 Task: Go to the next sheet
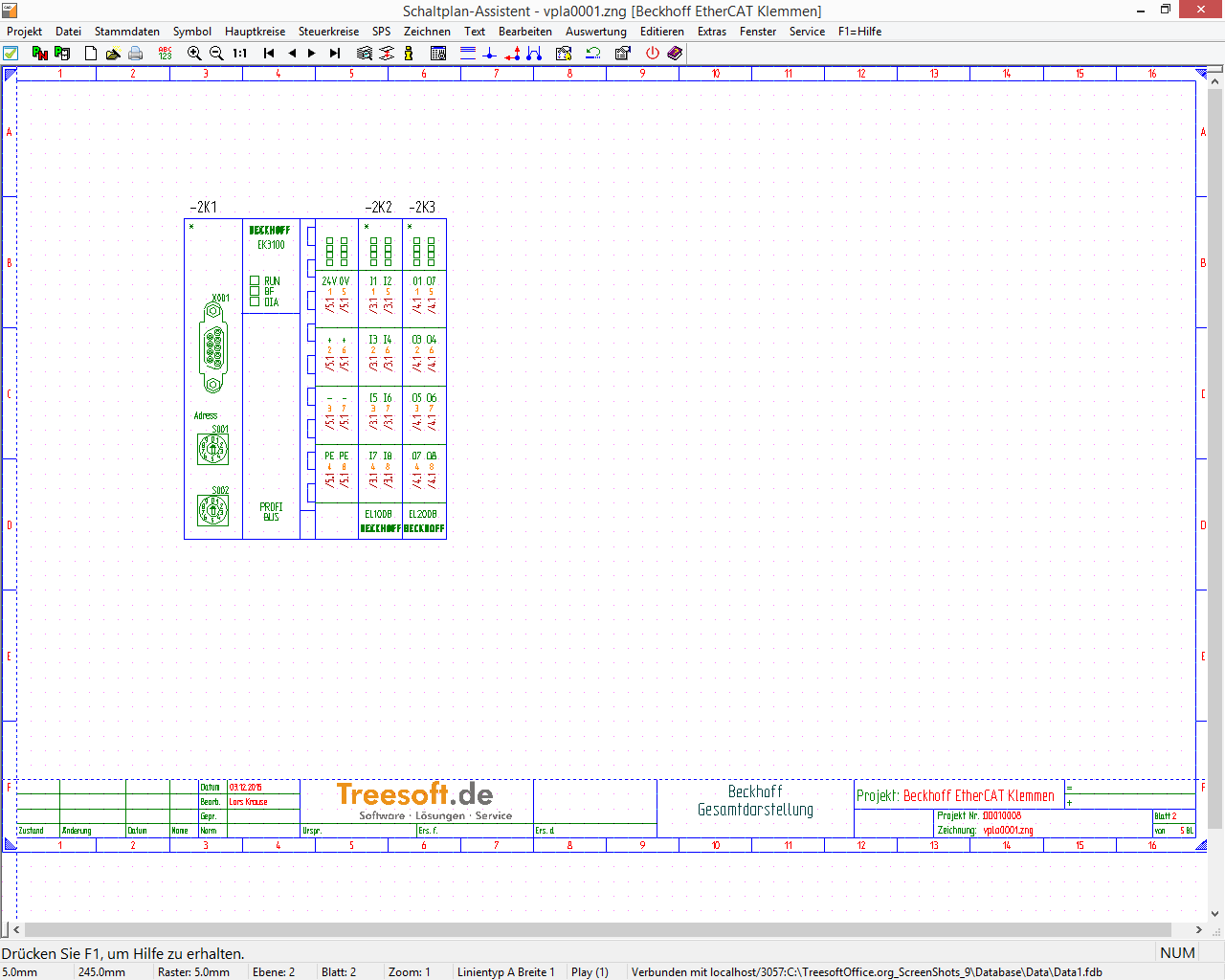tap(312, 54)
